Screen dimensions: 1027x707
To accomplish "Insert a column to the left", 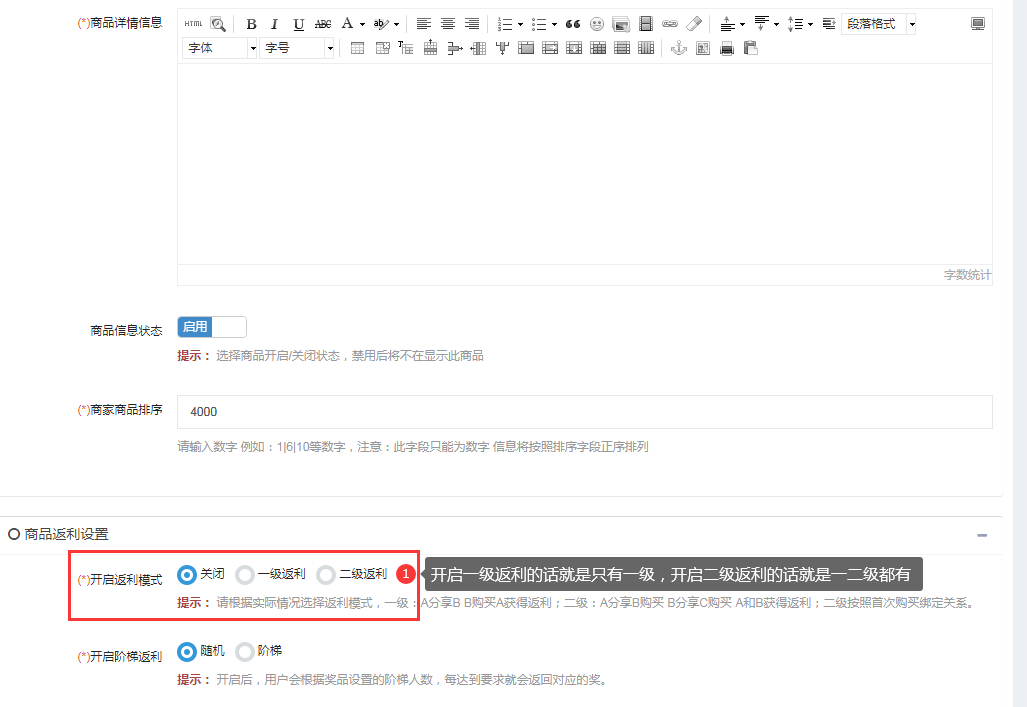I will pos(478,48).
